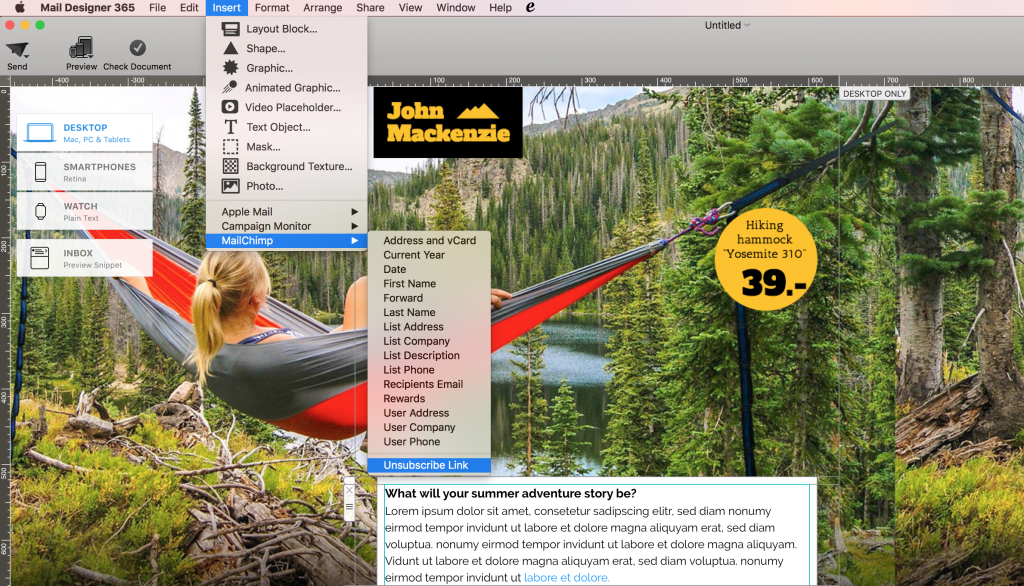Click the 'Retina' Smartphones subtitle

74,179
